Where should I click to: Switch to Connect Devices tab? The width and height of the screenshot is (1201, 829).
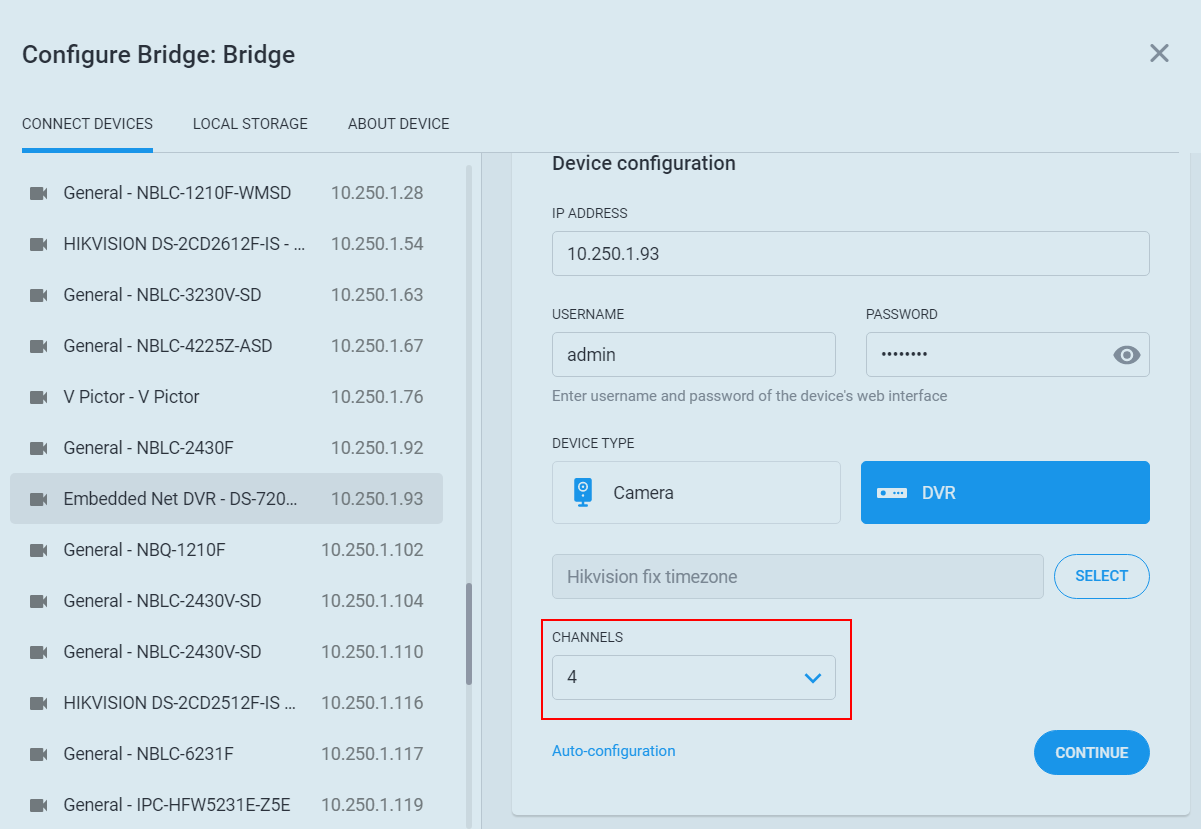point(87,124)
